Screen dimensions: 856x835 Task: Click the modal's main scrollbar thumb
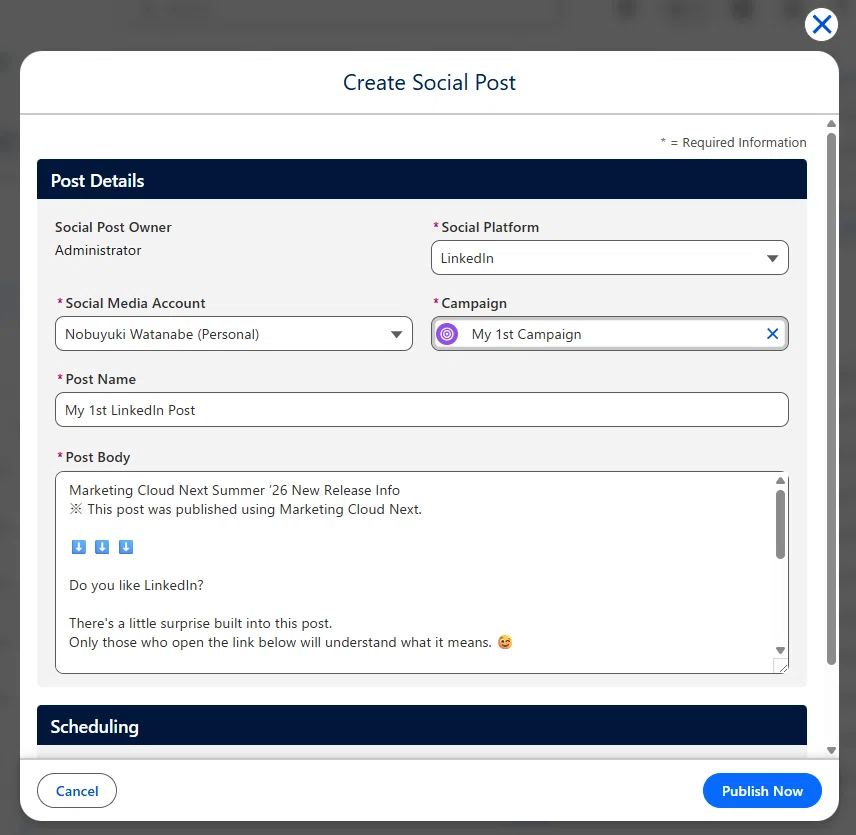tap(831, 398)
